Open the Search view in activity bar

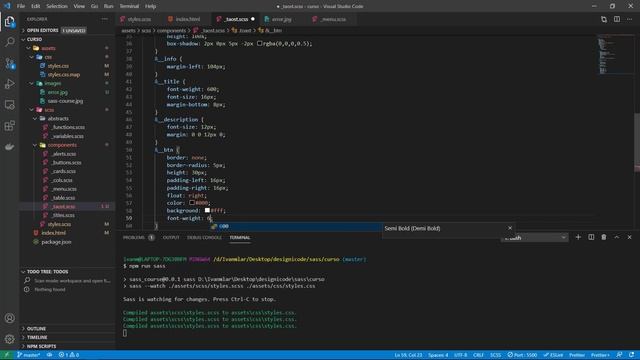click(9, 42)
